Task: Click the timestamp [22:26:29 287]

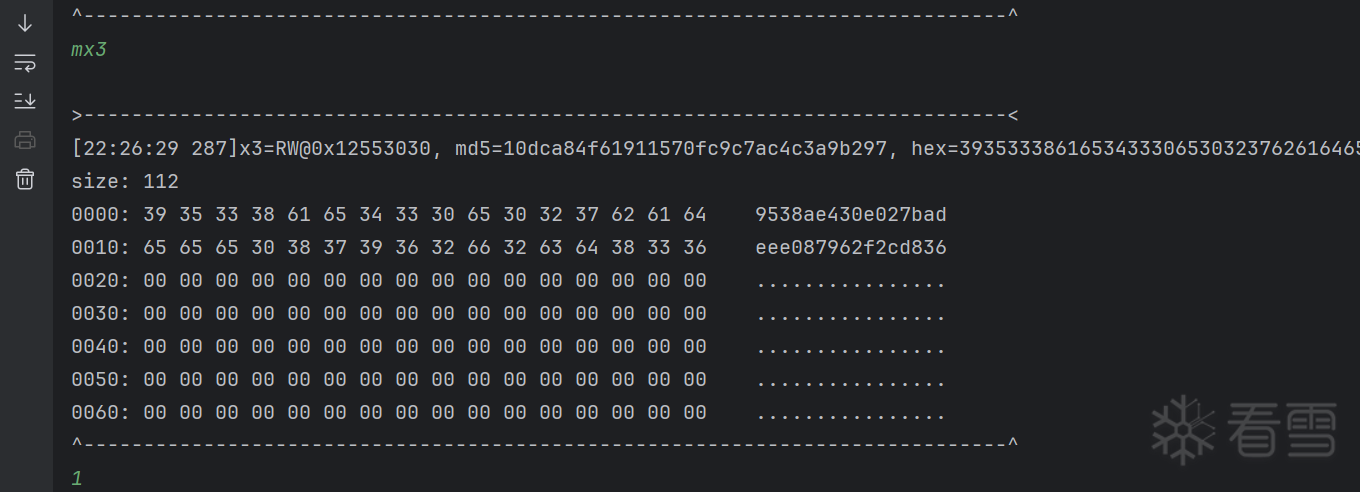Action: point(154,148)
